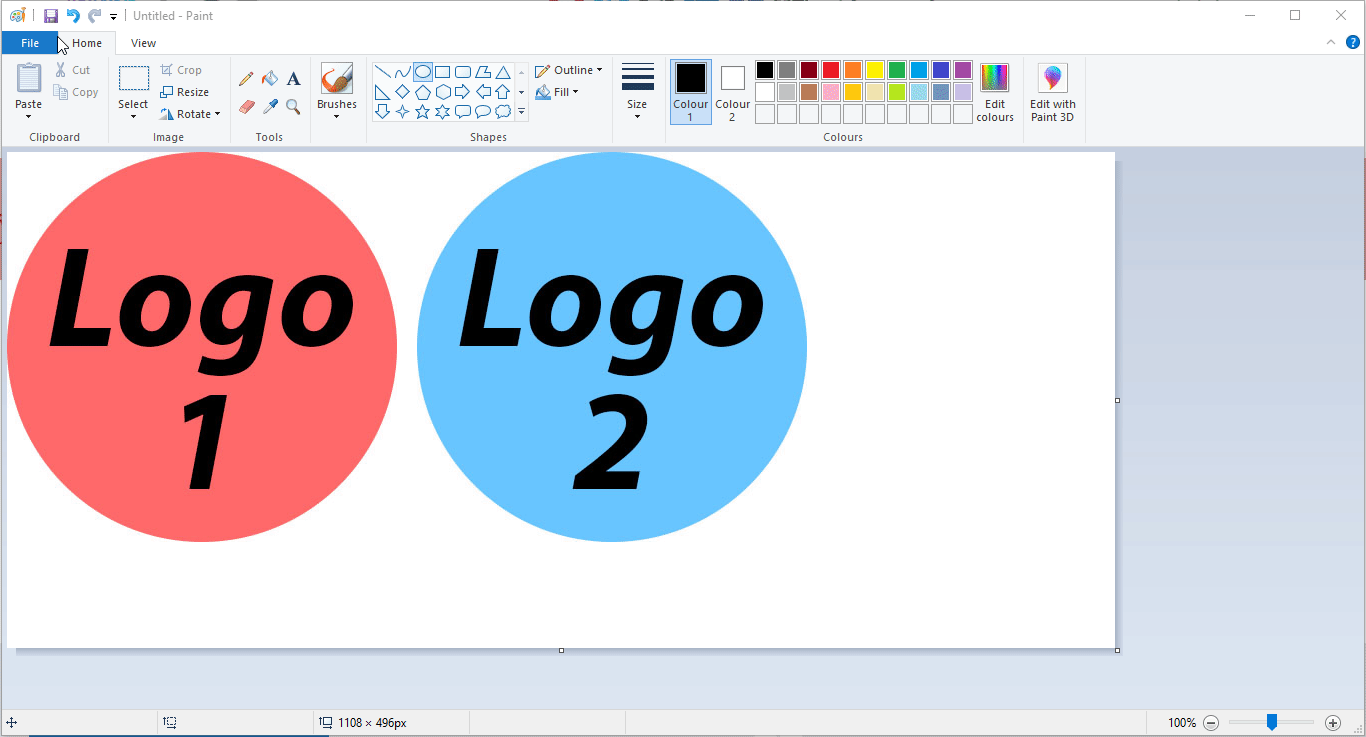Switch to the View tab
Viewport: 1366px width, 737px height.
click(143, 43)
